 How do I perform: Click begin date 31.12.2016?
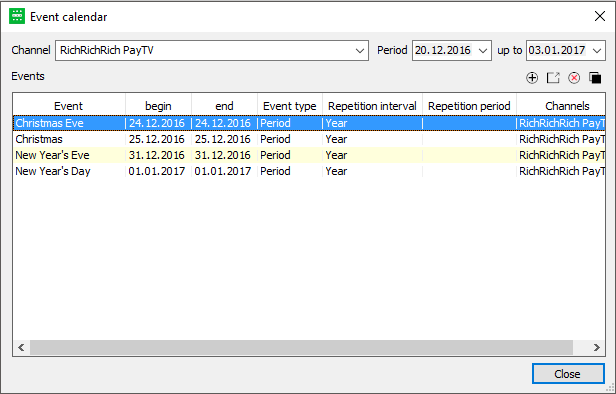(x=157, y=156)
